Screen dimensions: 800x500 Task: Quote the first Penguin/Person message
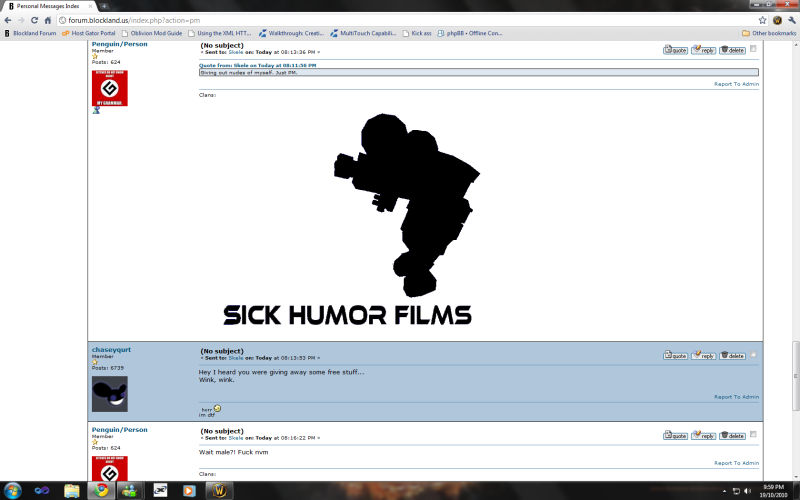click(x=675, y=50)
